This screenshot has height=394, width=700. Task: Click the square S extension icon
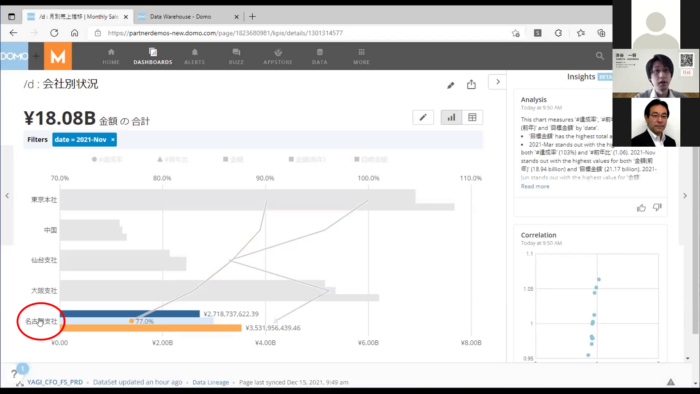coord(538,33)
